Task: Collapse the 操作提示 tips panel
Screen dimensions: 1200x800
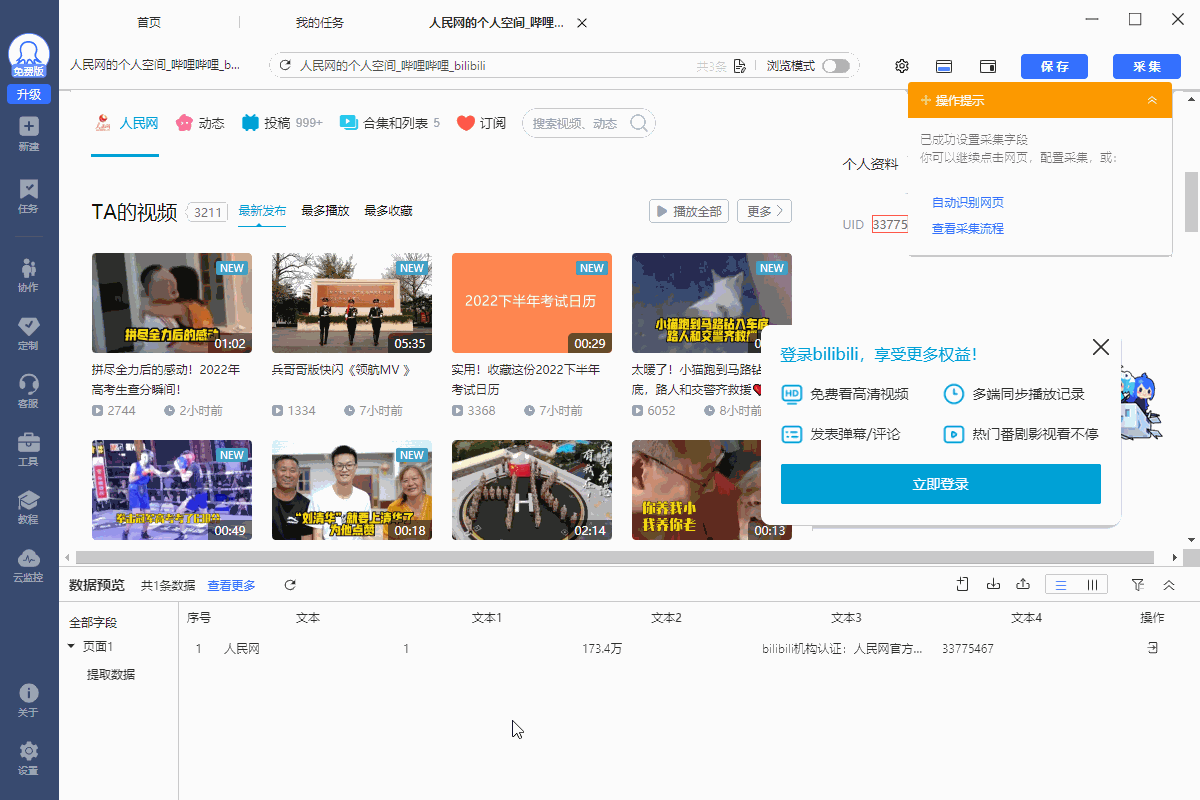Action: click(x=1152, y=100)
